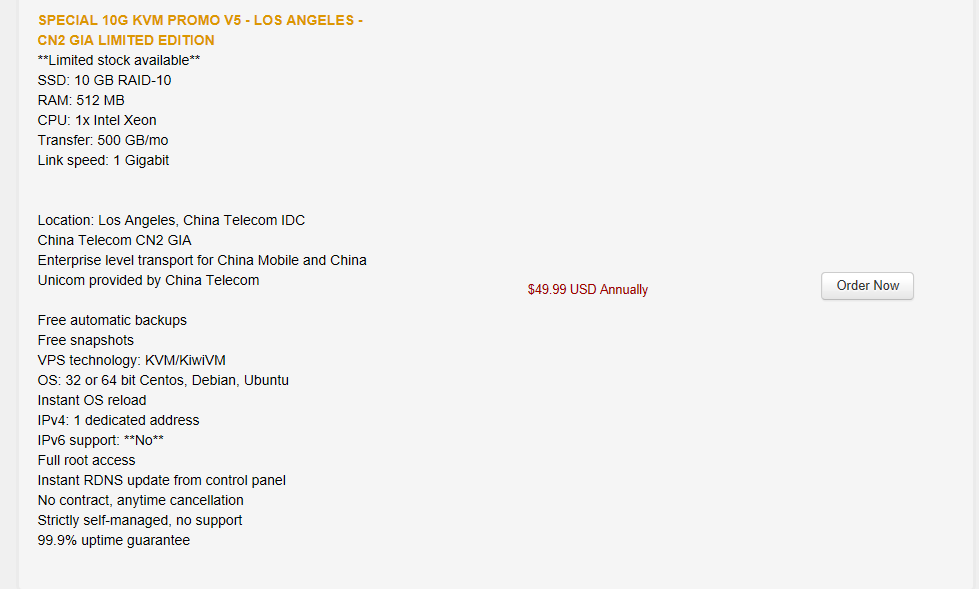
Task: Click the 99.9% uptime guarantee text
Action: 114,540
